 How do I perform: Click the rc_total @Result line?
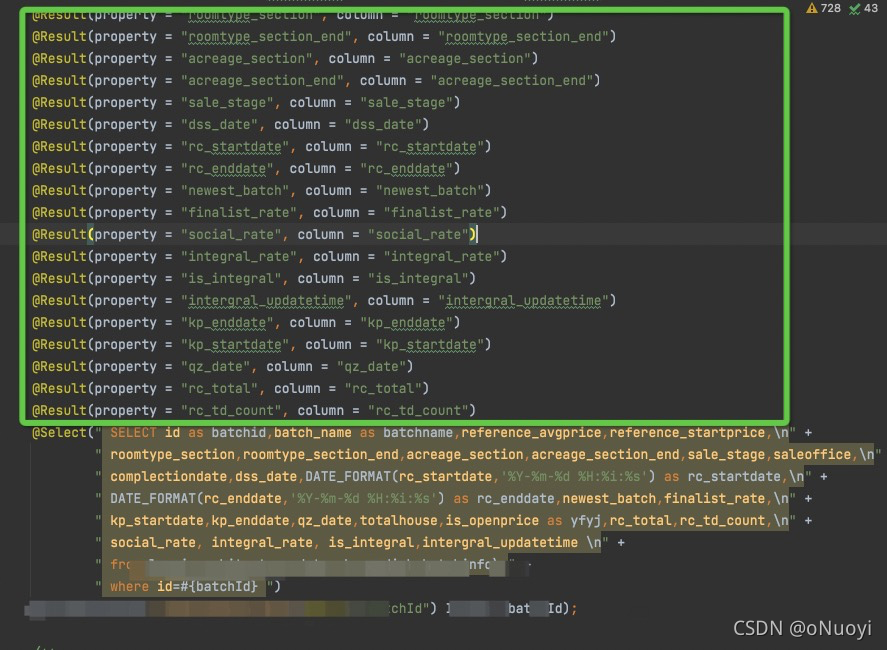(230, 389)
